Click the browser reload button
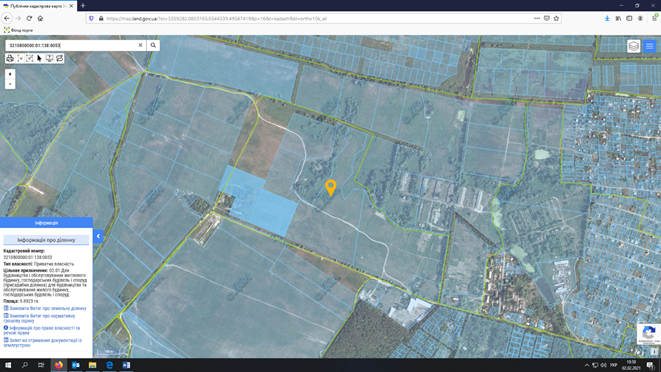Screen dimensions: 661x372 click(29, 18)
